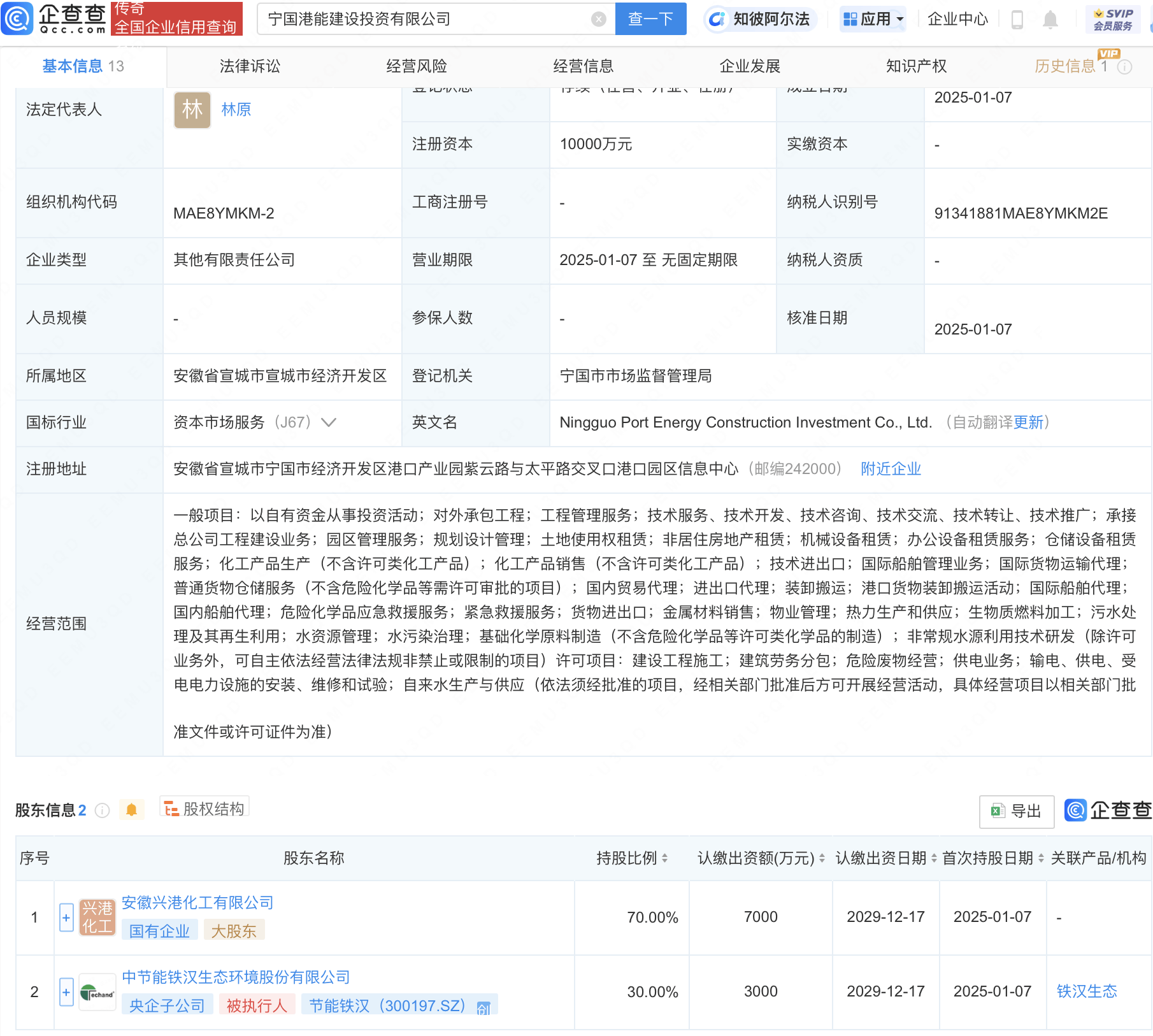Click the 兴港化工 shareholder logo
Viewport: 1153px width, 1036px height.
point(97,917)
